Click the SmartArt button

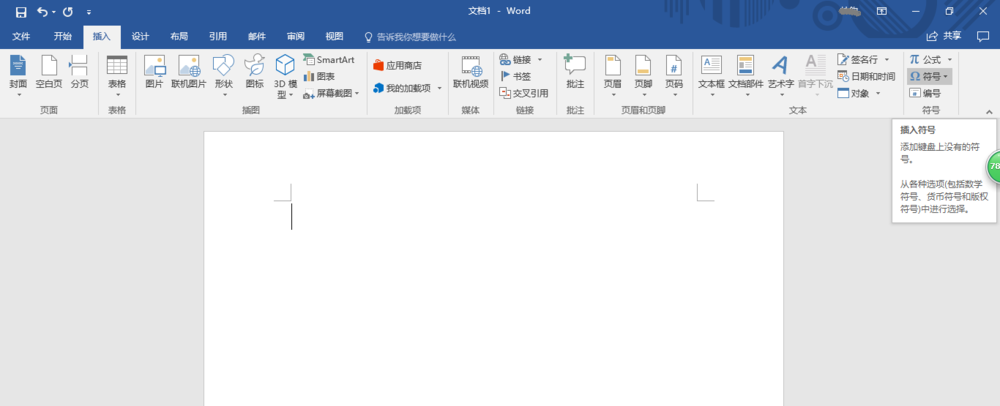[328, 60]
